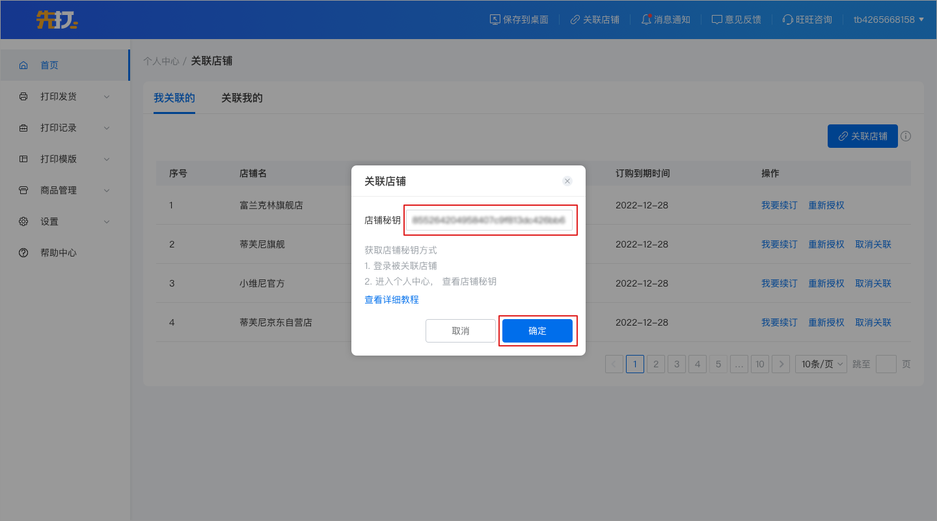Switch to the 关联我的 tab

[242, 98]
